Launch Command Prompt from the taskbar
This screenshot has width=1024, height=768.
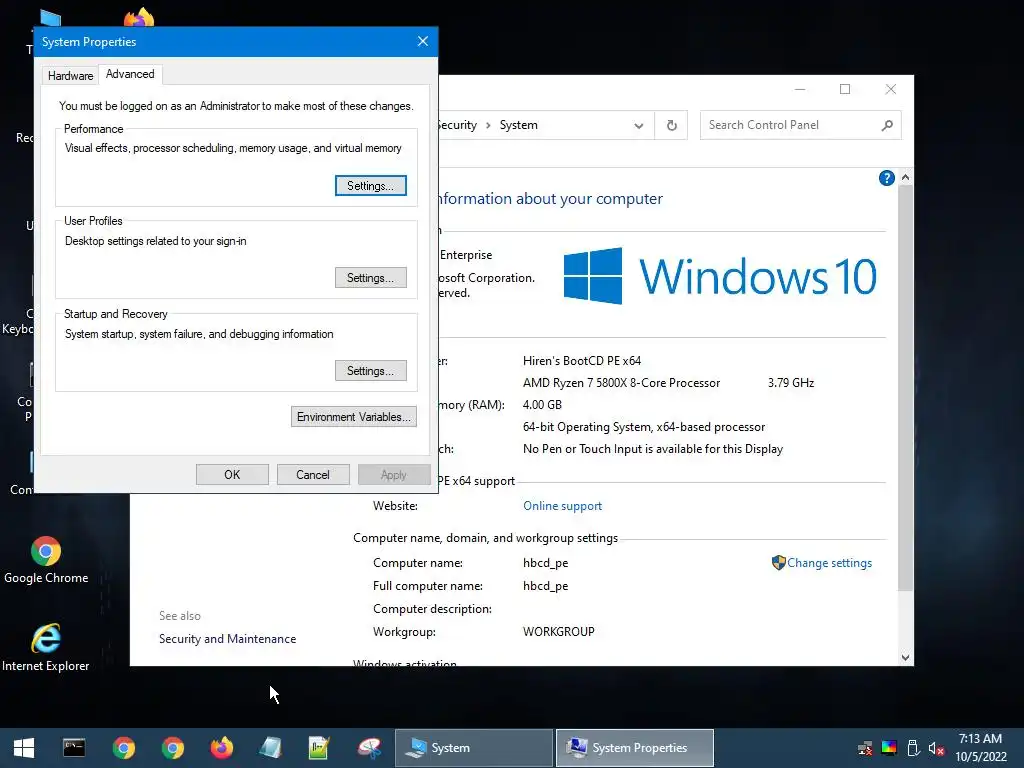(x=74, y=748)
